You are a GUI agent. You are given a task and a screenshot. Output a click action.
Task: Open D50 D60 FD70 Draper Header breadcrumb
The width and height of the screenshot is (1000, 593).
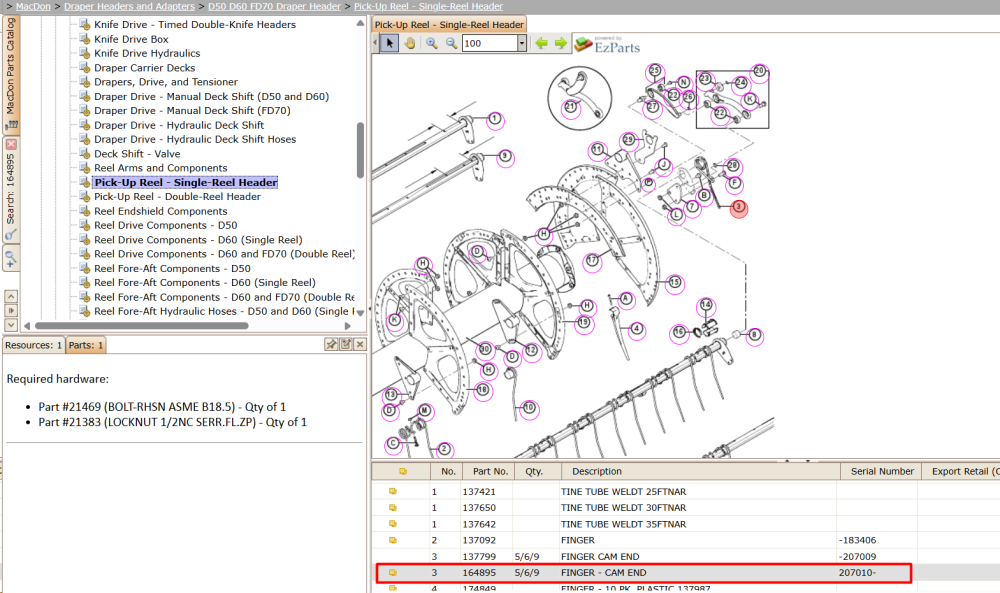(274, 6)
